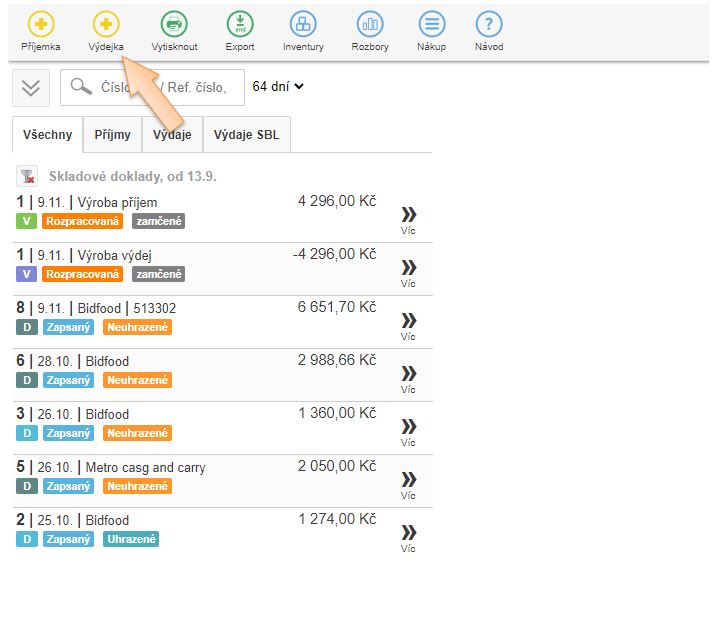Expand Víc for Výroba příjem row
Image resolution: width=715 pixels, height=629 pixels.
click(408, 219)
